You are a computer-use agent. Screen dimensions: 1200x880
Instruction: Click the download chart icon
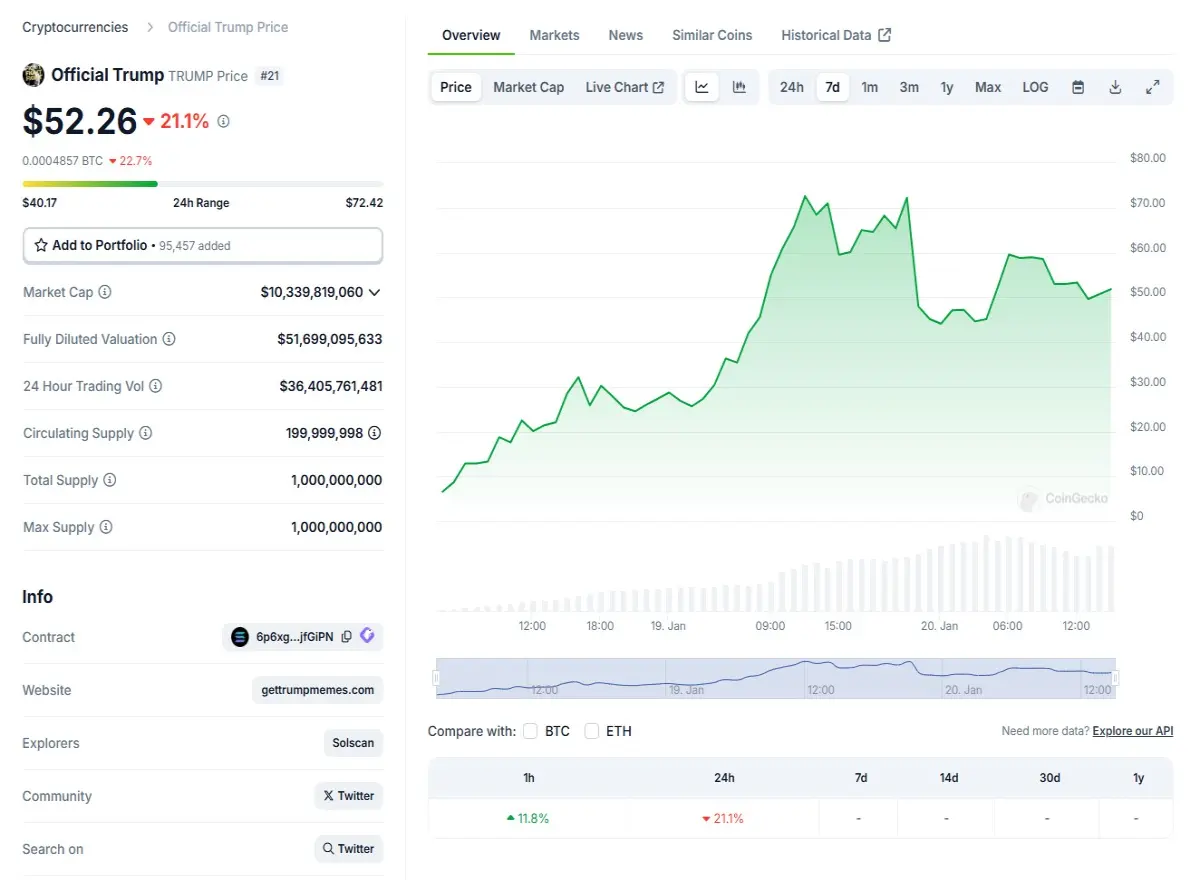[1115, 87]
